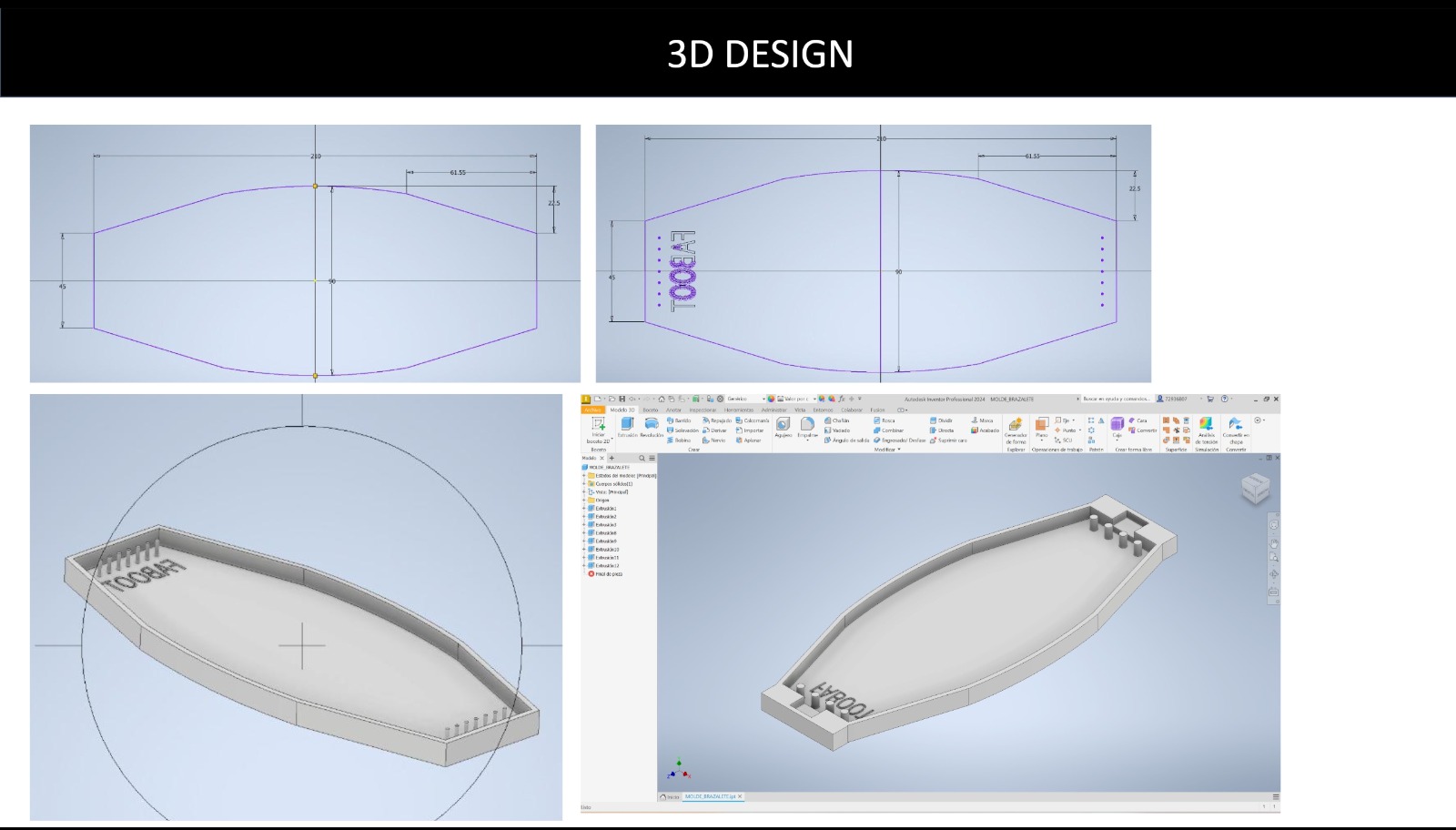This screenshot has width=1456, height=830.
Task: Click the Dividir split tool
Action: pos(942,420)
